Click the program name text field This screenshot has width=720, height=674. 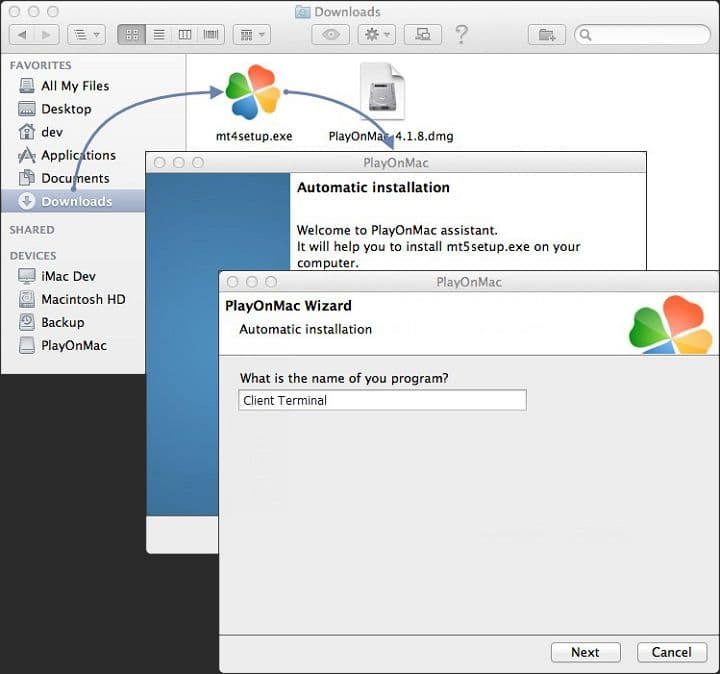(x=382, y=400)
